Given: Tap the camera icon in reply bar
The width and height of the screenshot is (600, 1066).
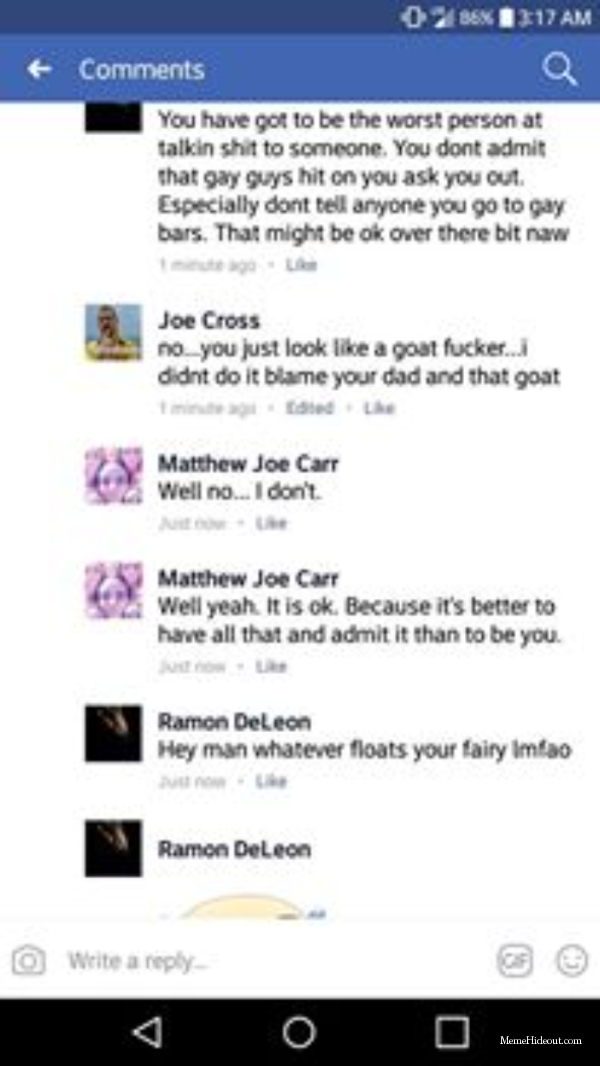Looking at the screenshot, I should [29, 961].
